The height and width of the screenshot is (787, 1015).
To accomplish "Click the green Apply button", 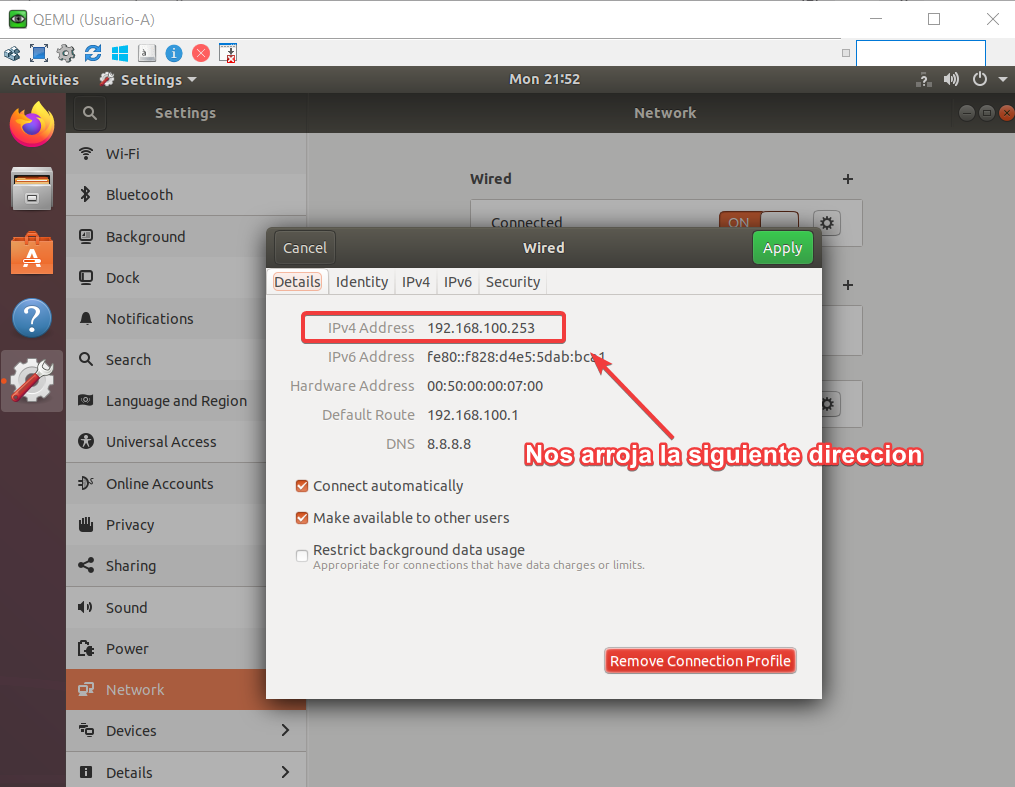I will pyautogui.click(x=782, y=248).
